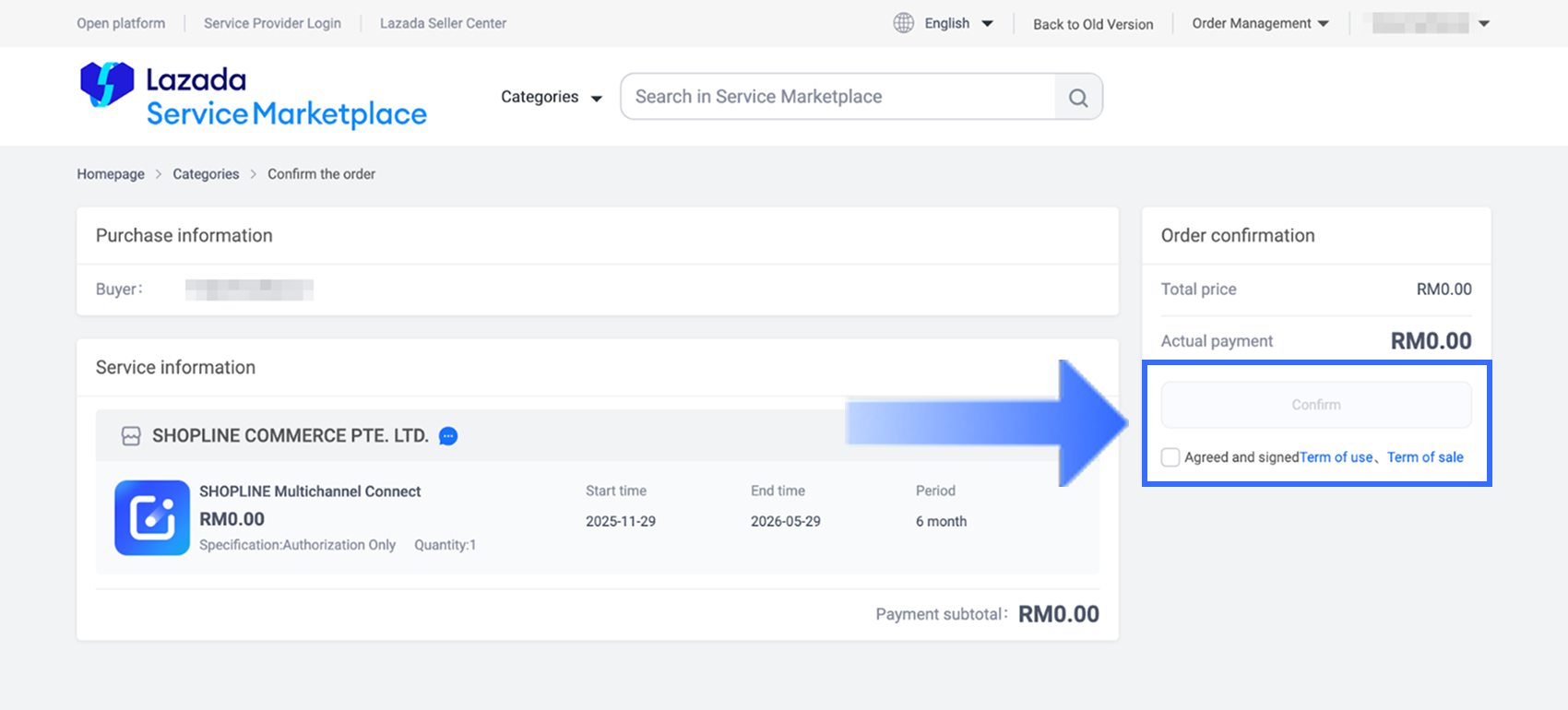The width and height of the screenshot is (1568, 710).
Task: Expand the Categories dropdown
Action: pos(551,98)
